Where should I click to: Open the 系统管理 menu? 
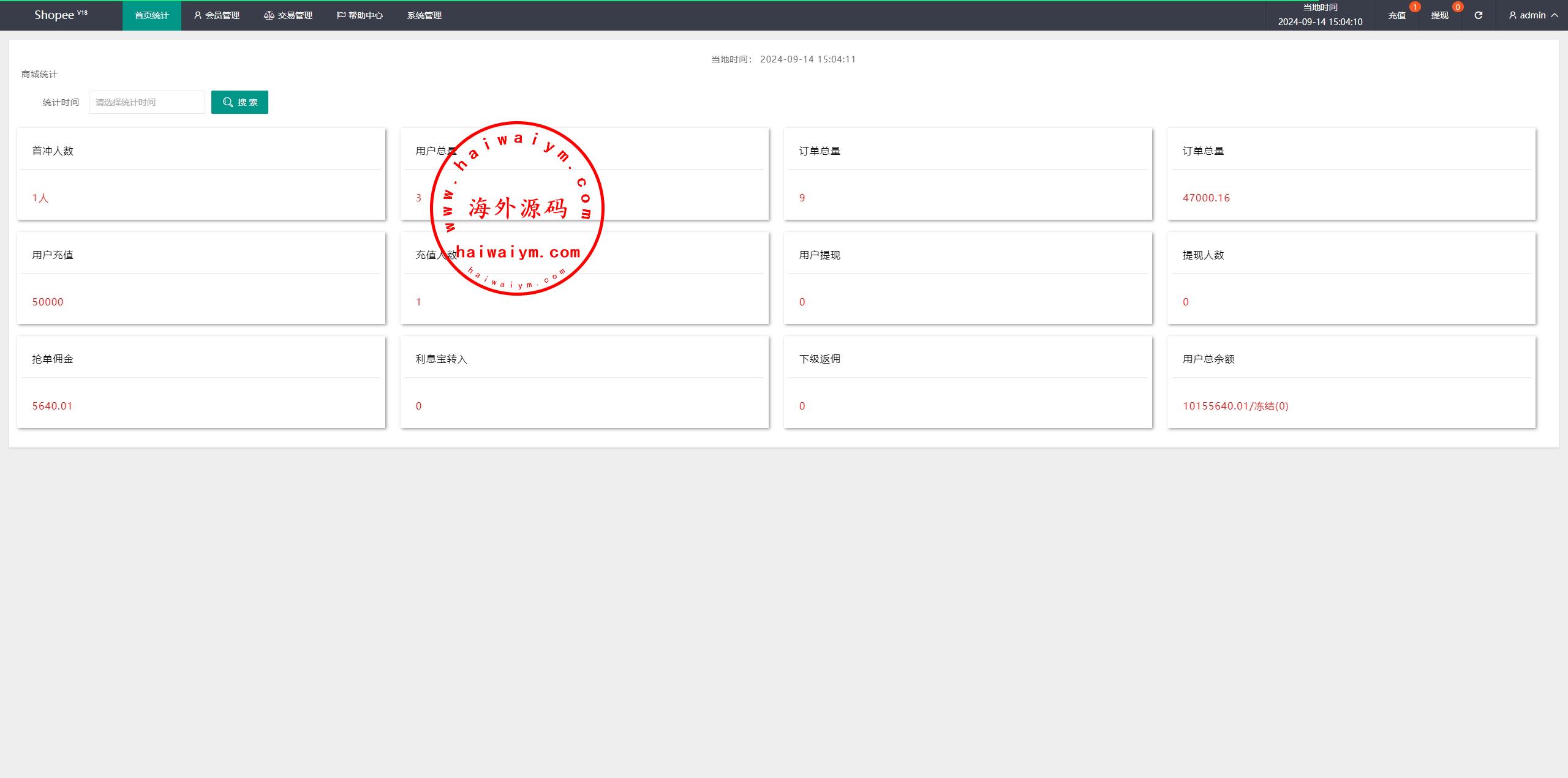(x=424, y=15)
